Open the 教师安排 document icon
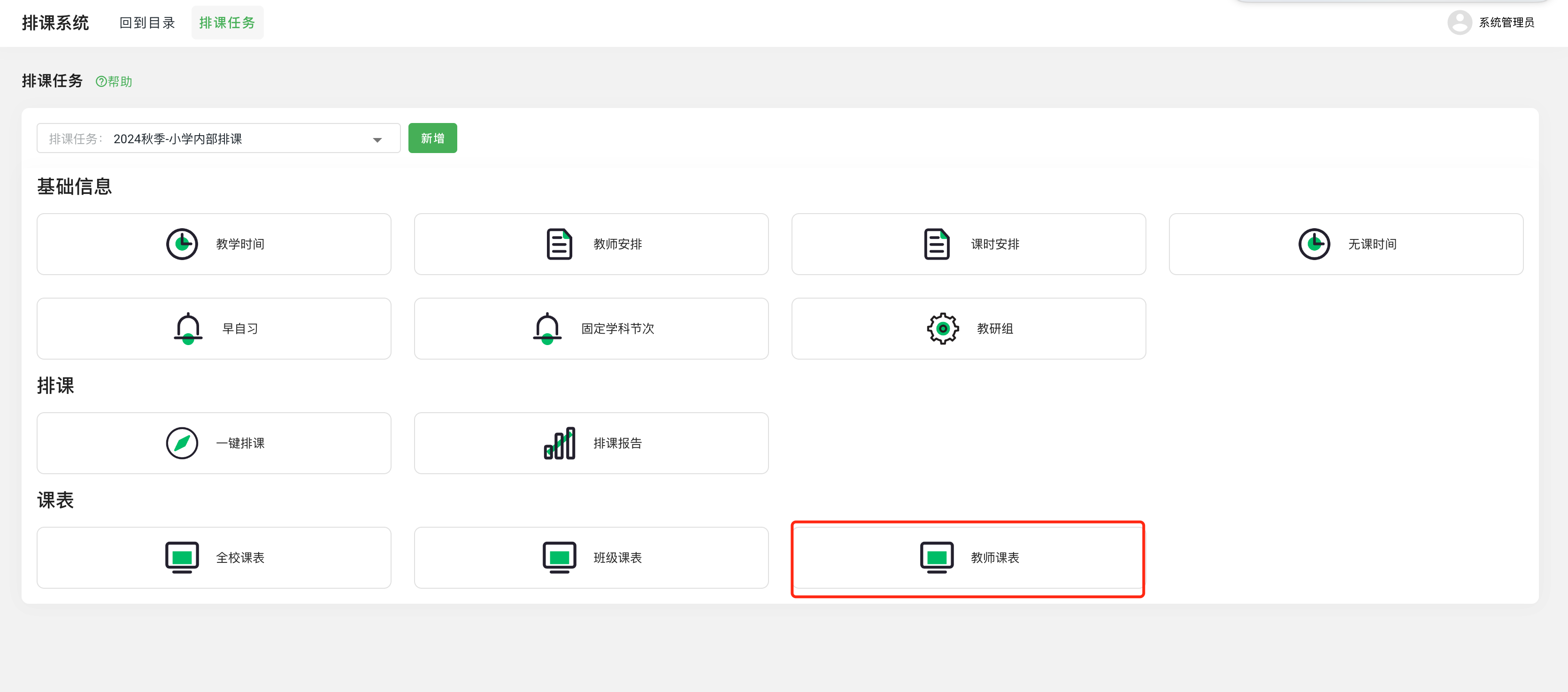The width and height of the screenshot is (1568, 692). [559, 244]
